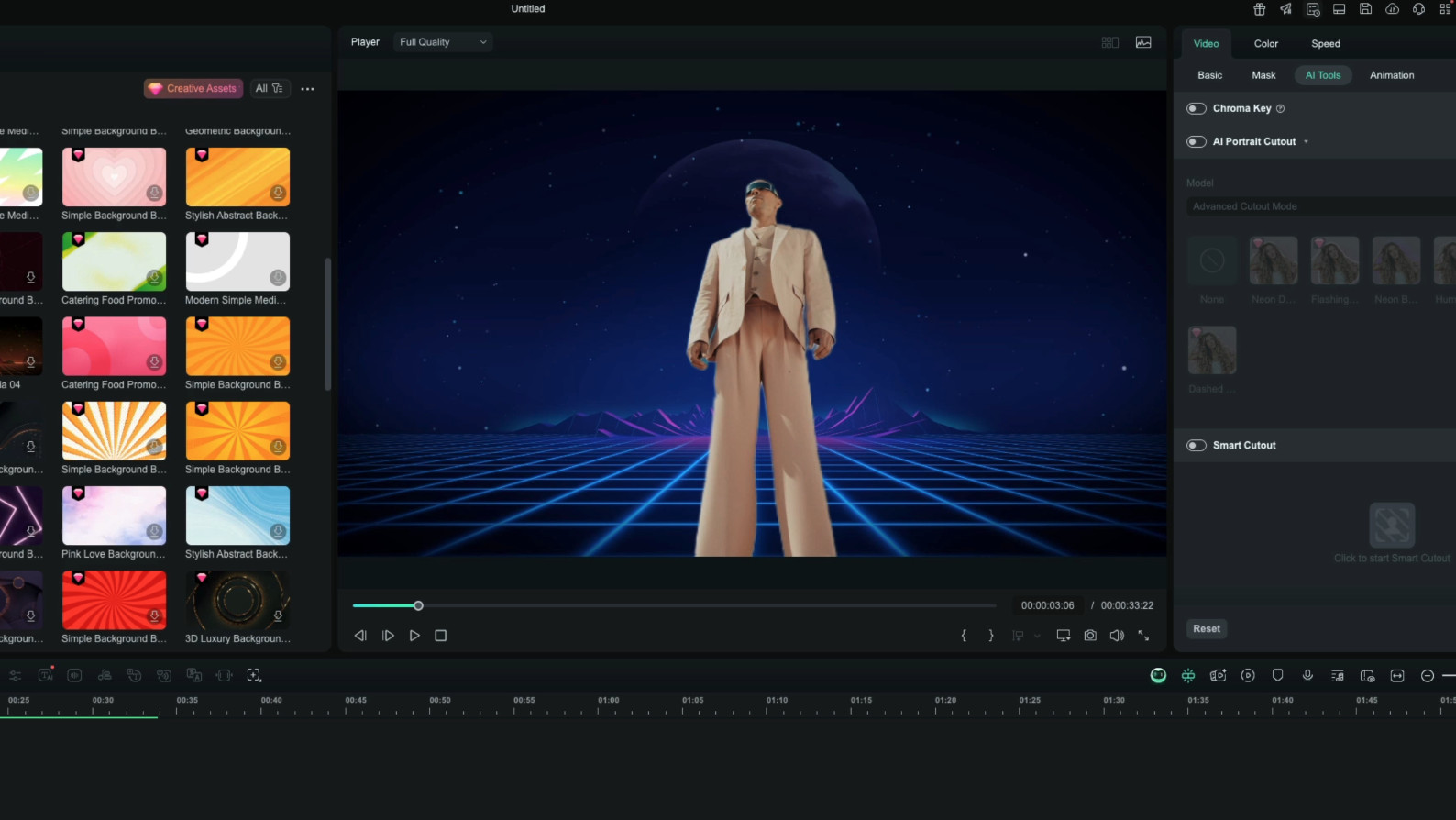Step to previous frame
This screenshot has width=1456, height=820.
(360, 636)
